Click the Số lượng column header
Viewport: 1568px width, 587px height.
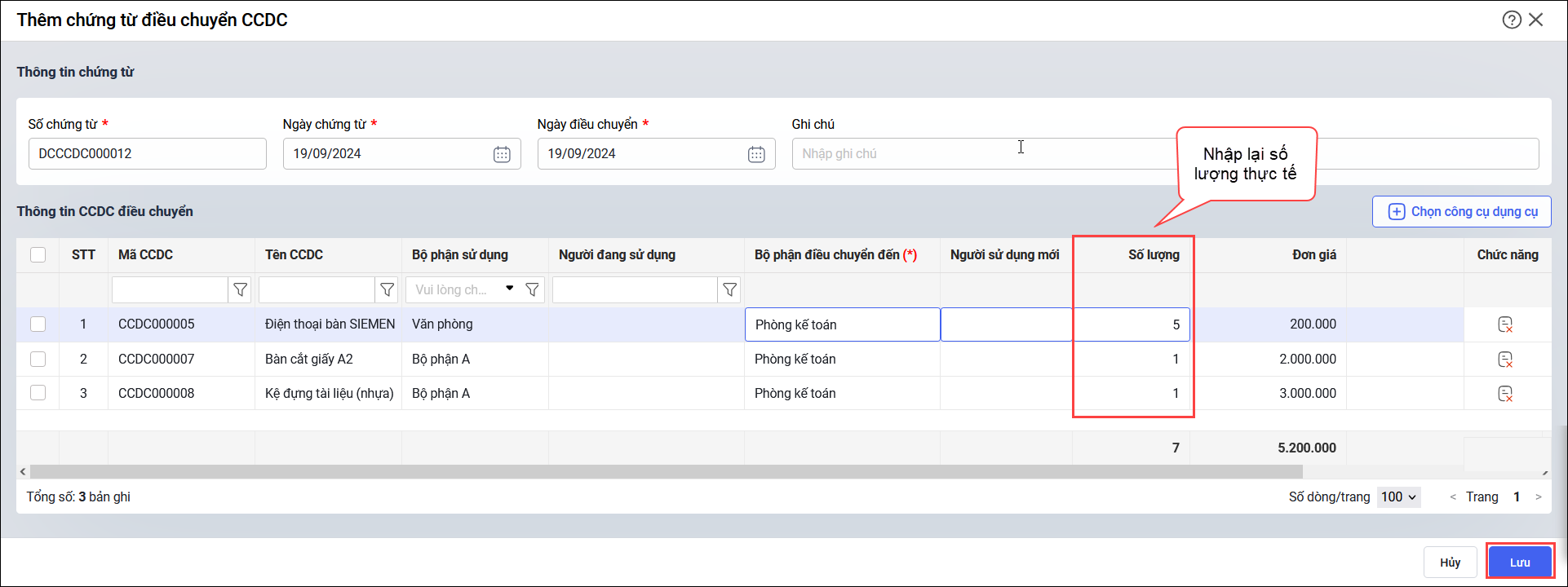click(x=1154, y=254)
